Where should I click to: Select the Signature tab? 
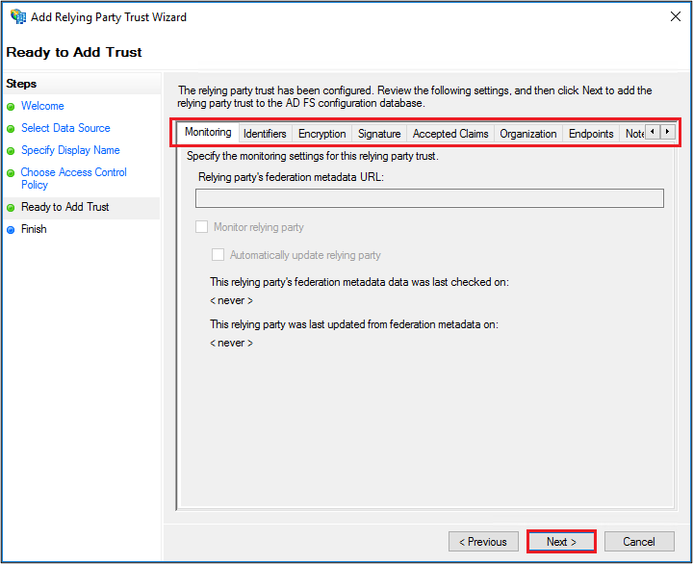379,134
